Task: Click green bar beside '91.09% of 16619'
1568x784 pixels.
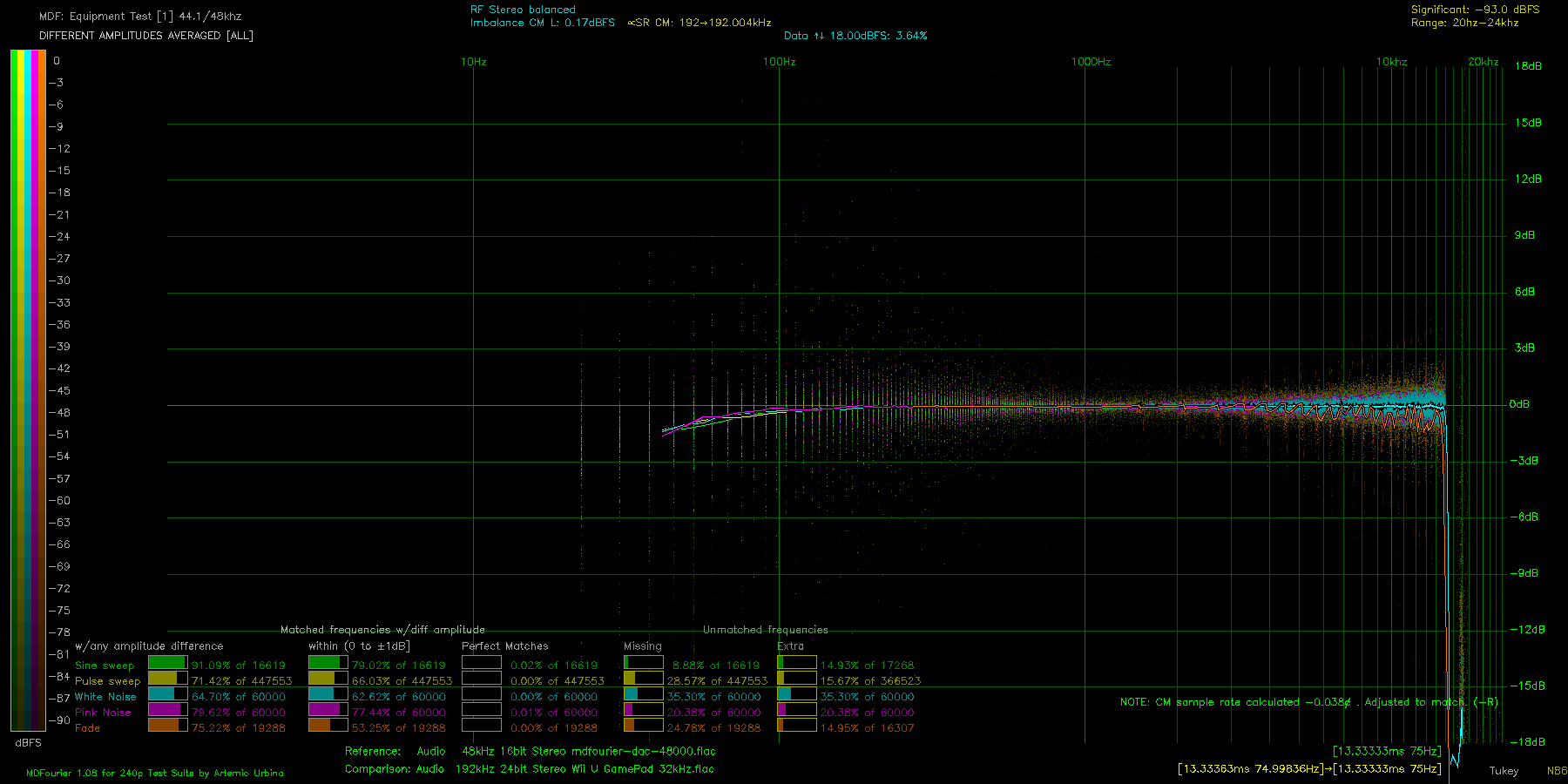Action: tap(167, 662)
